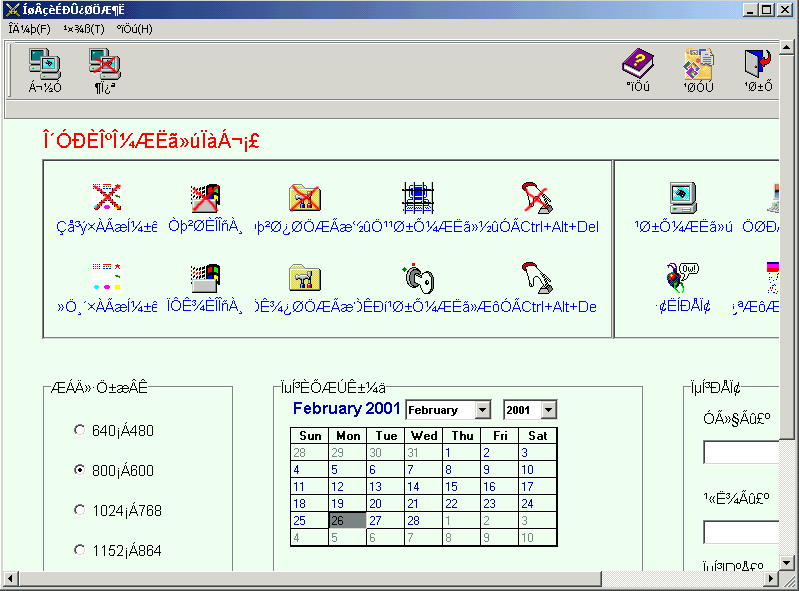
Task: Select the 1024x768 resolution option
Action: tap(80, 511)
